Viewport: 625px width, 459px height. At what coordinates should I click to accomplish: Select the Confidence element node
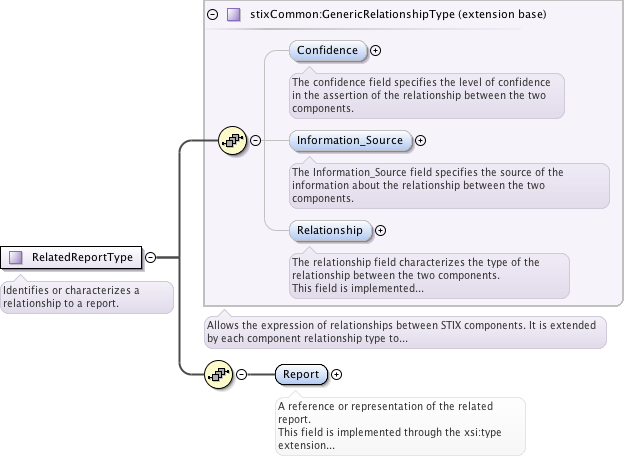tap(328, 50)
